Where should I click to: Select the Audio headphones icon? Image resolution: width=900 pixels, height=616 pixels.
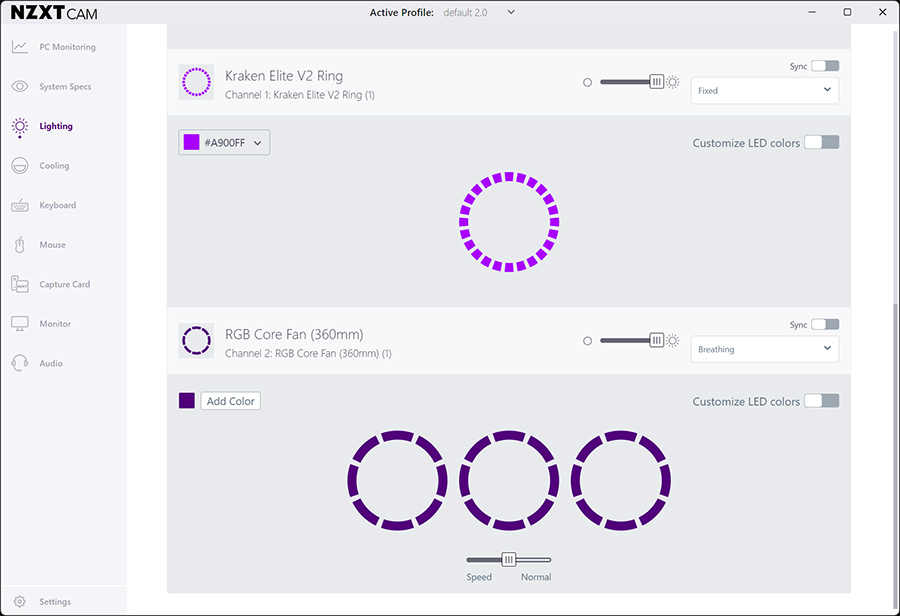(x=20, y=363)
